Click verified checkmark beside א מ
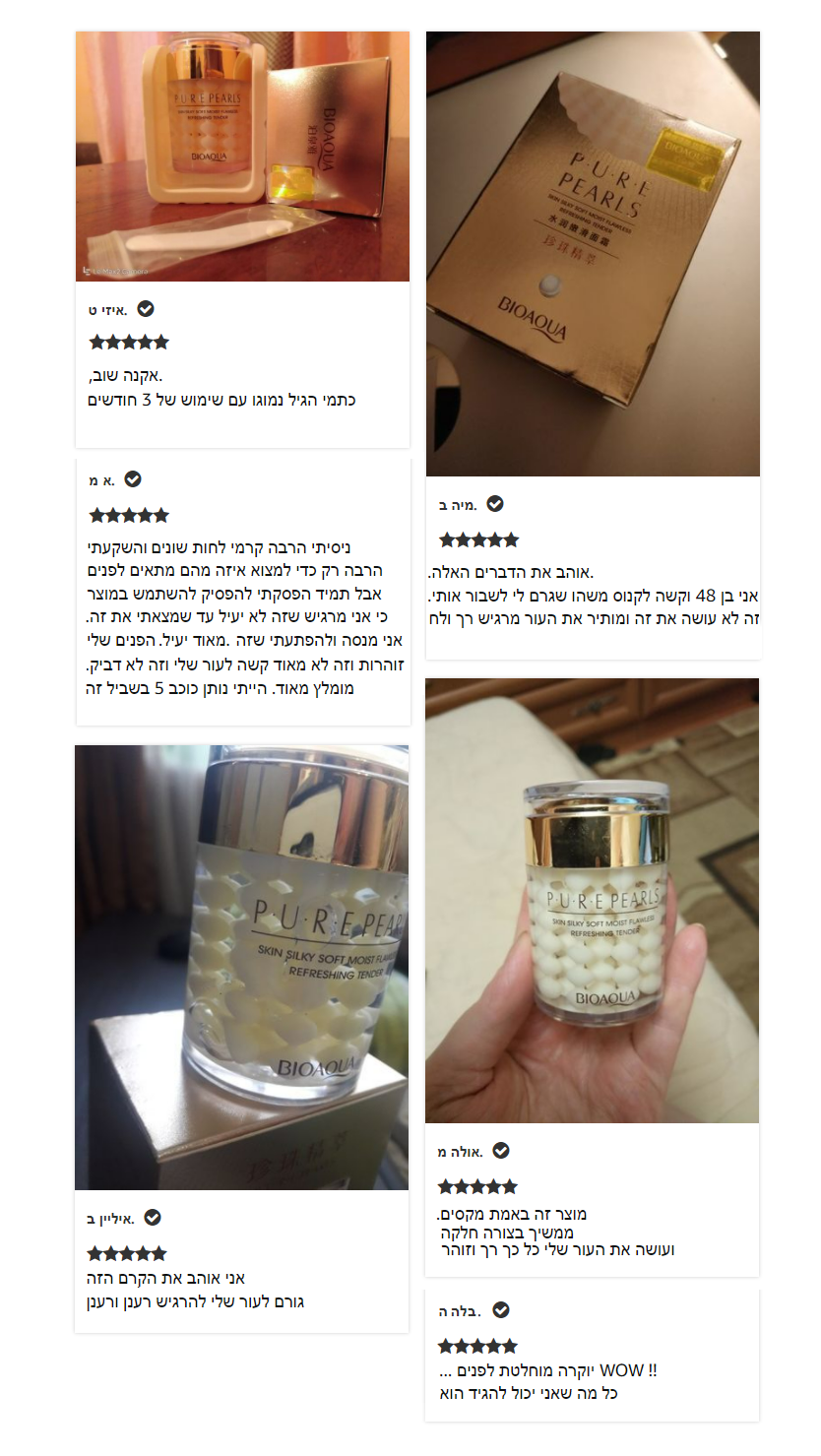The image size is (821, 1456). tap(133, 479)
